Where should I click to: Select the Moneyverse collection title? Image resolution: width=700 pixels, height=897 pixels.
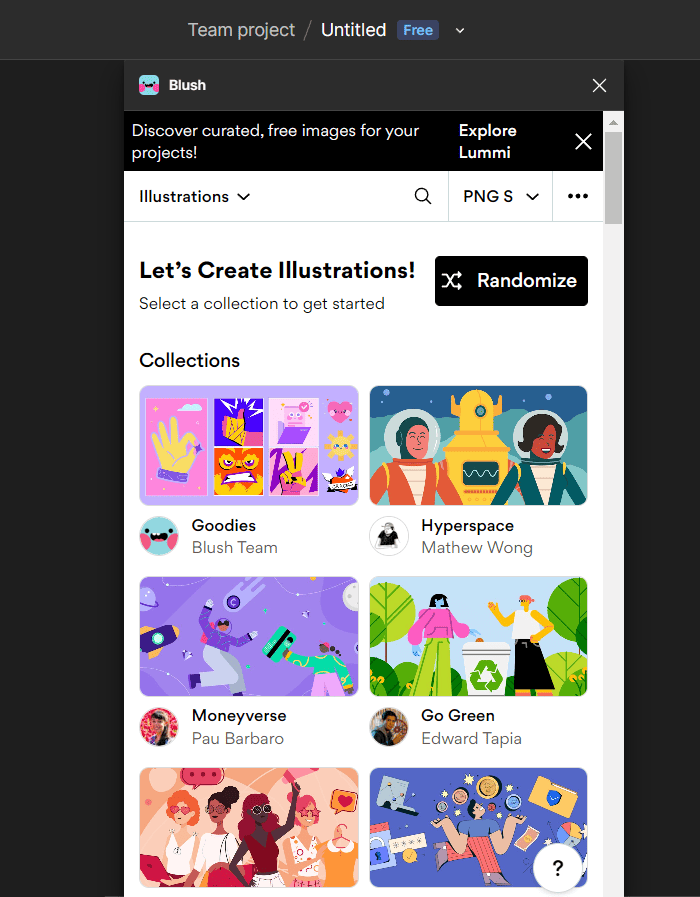(x=239, y=716)
